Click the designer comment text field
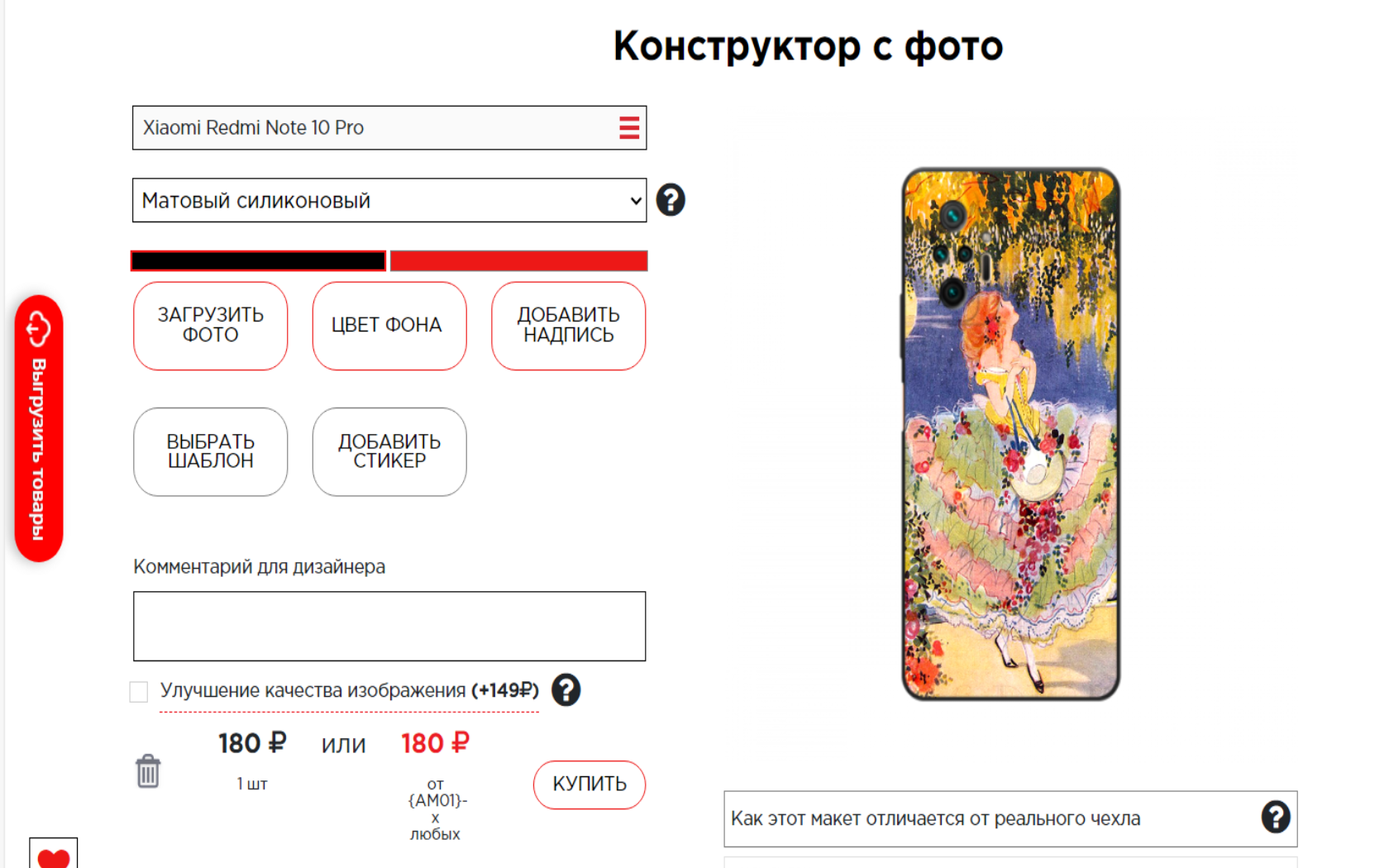This screenshot has width=1389, height=868. click(x=389, y=626)
